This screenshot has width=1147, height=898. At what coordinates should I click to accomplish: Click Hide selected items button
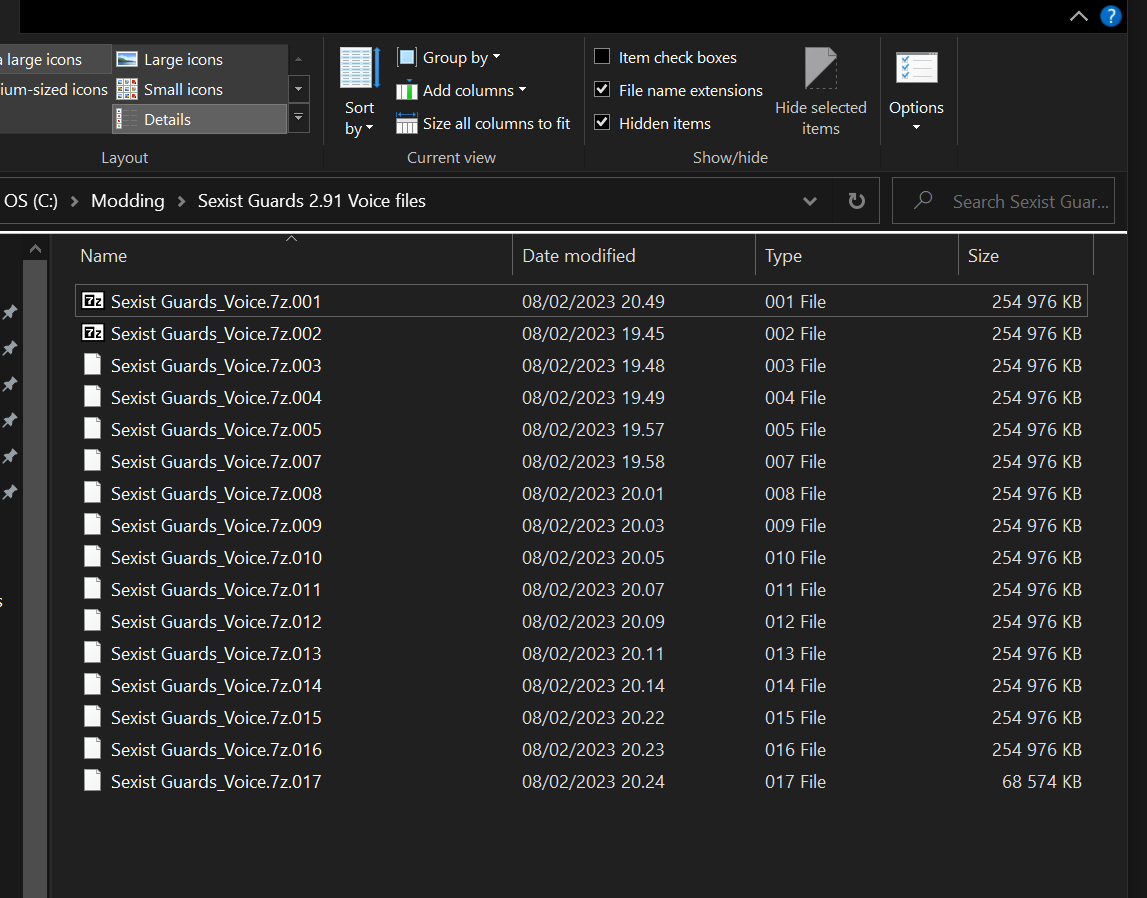pyautogui.click(x=820, y=92)
